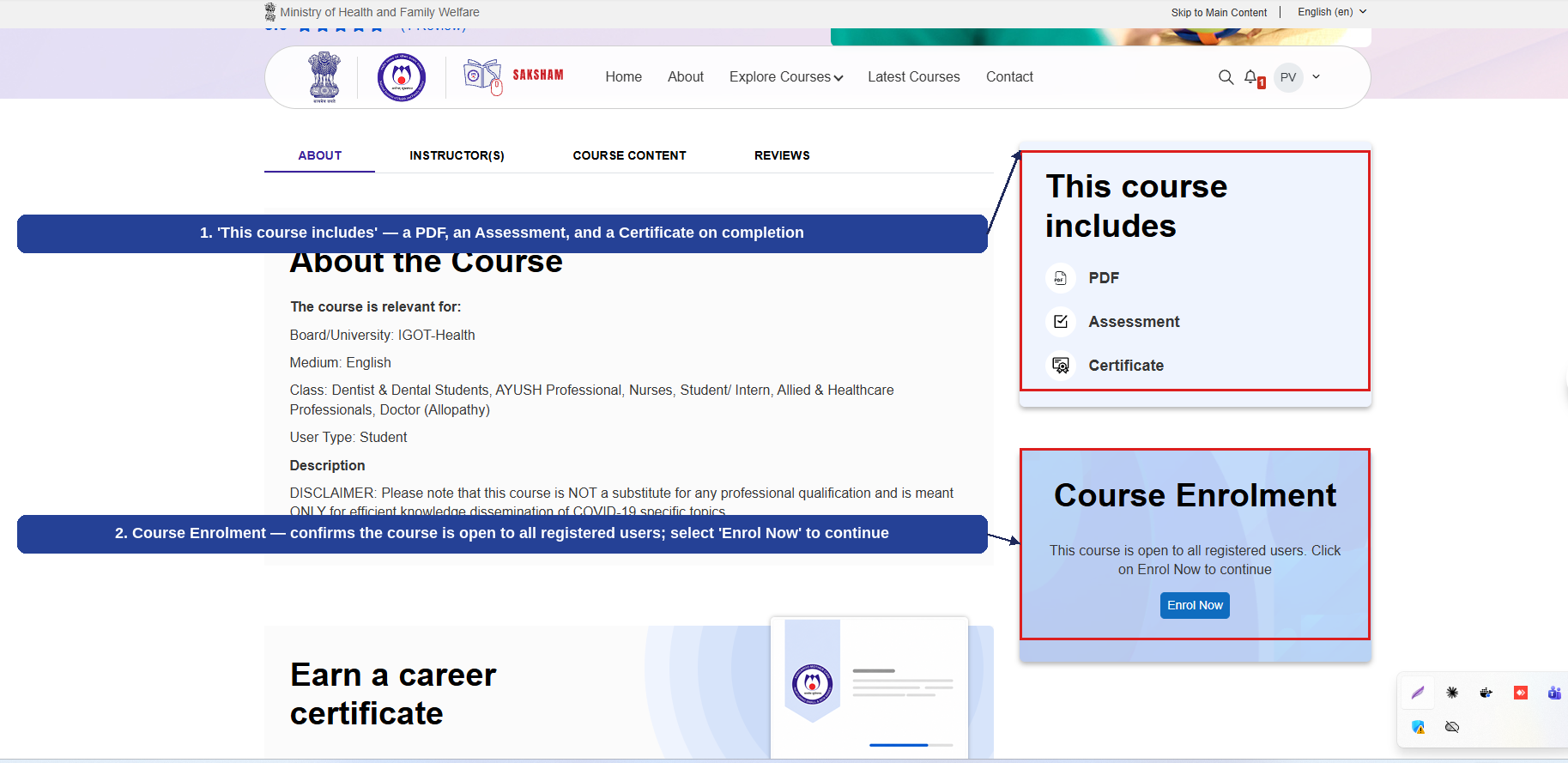Click the 'Course Enrolment' heading
This screenshot has height=763, width=1568.
click(1195, 495)
